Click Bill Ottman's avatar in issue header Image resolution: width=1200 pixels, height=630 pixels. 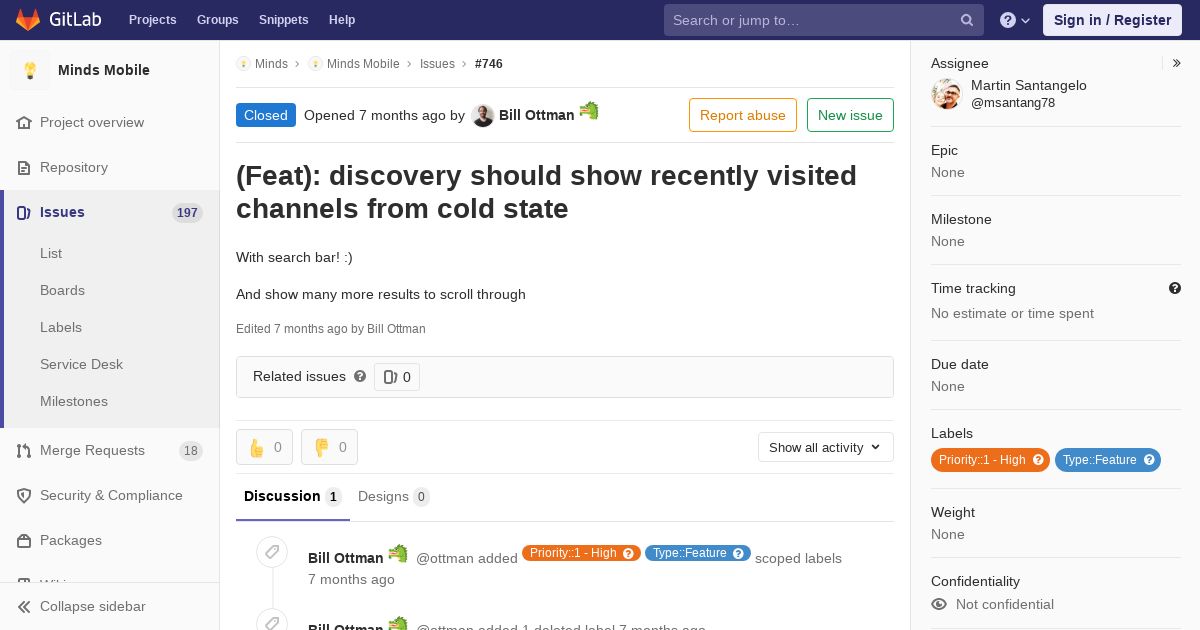tap(482, 115)
